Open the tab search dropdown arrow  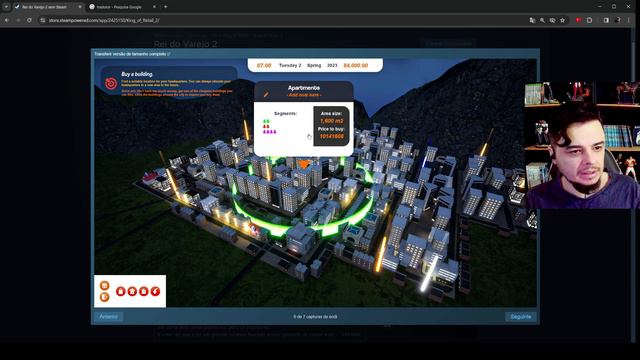click(6, 7)
